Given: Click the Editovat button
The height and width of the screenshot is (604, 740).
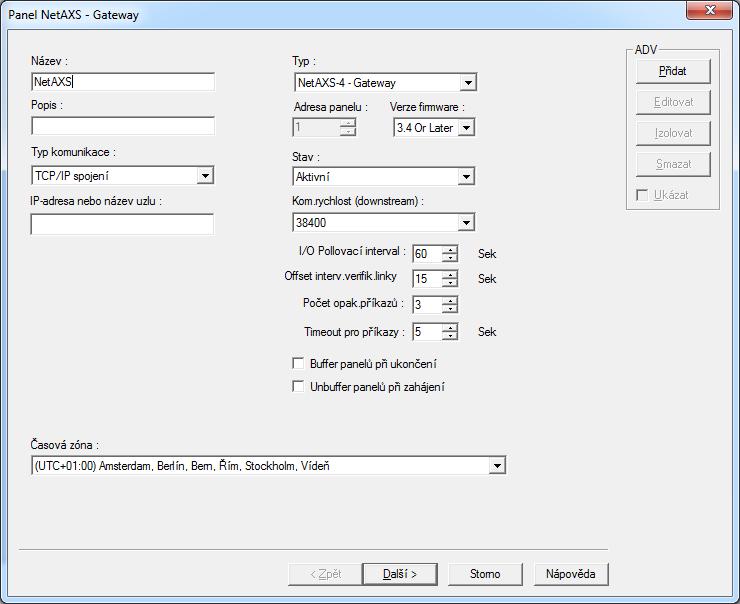Looking at the screenshot, I should 673,102.
